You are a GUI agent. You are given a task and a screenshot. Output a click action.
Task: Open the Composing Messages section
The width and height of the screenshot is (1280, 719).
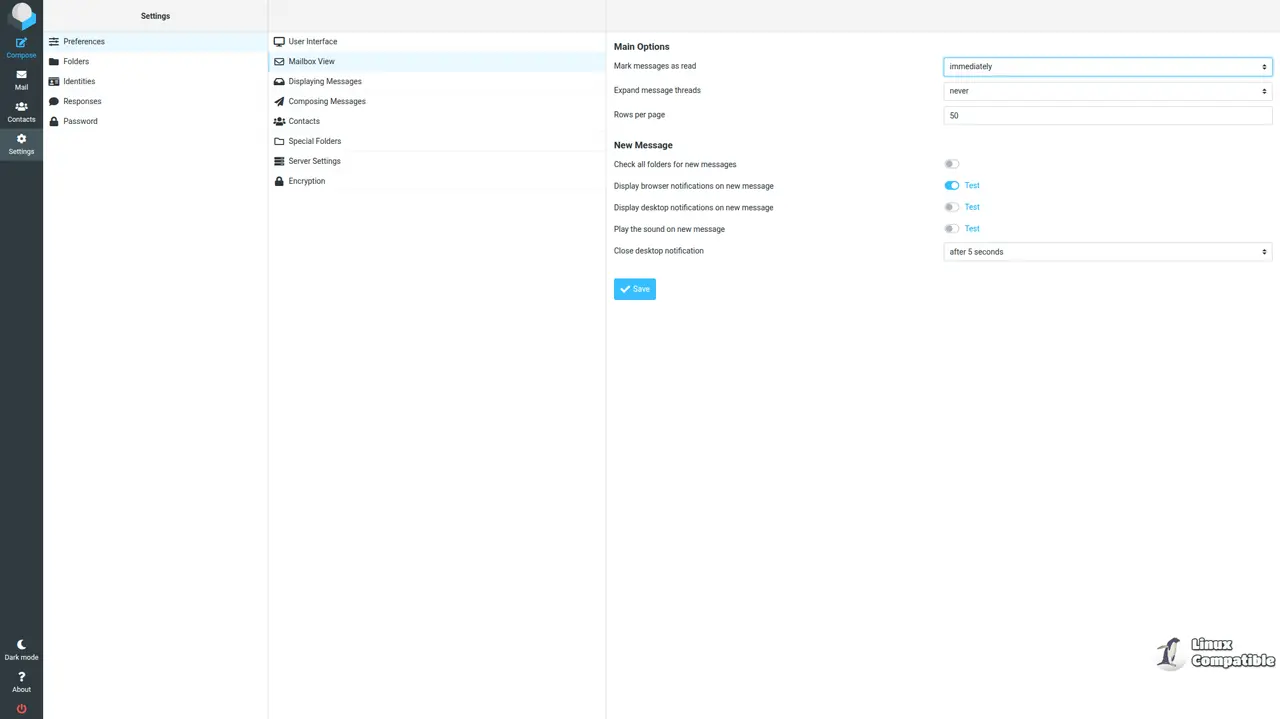coord(326,101)
